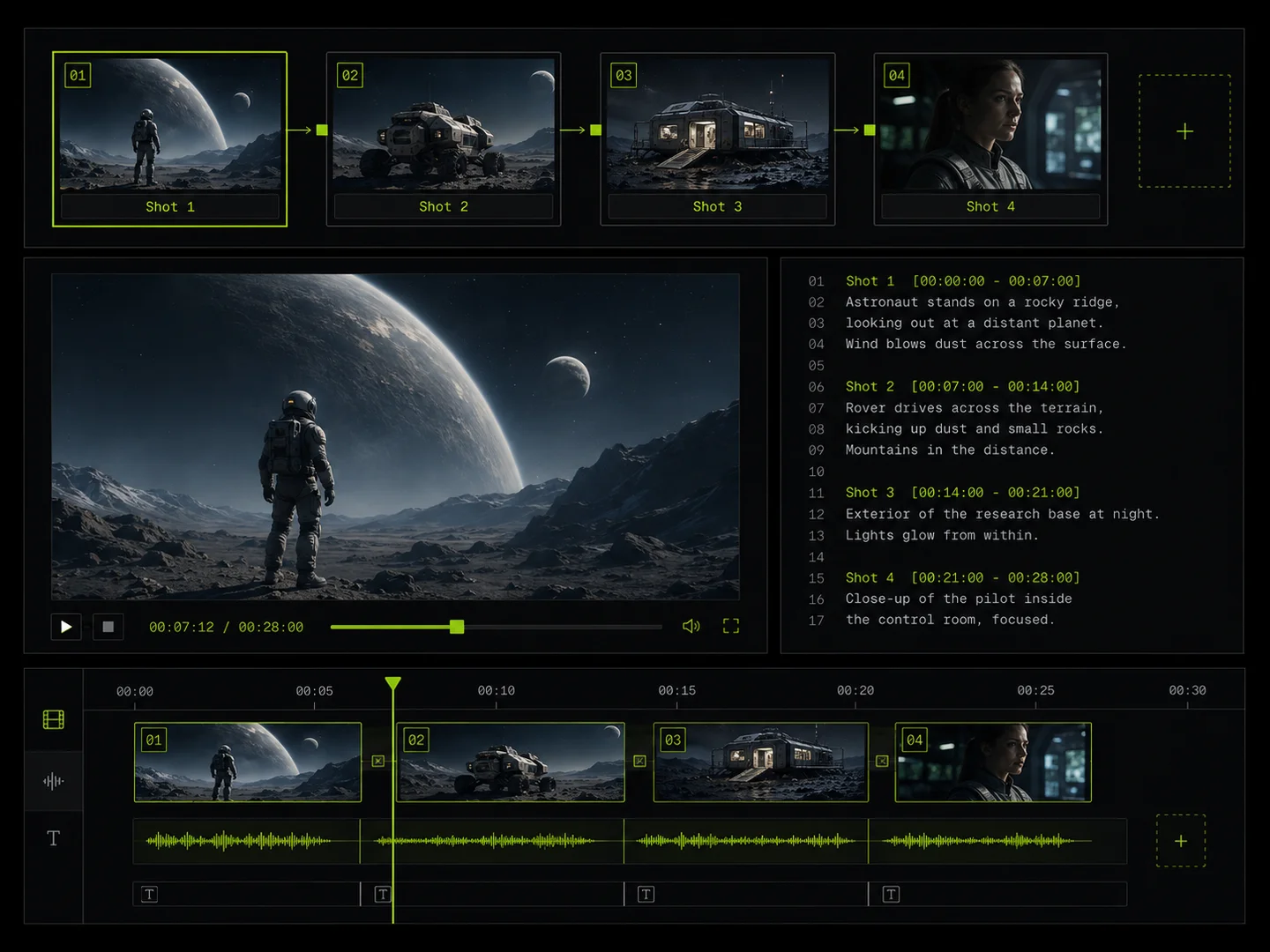Image resolution: width=1270 pixels, height=952 pixels.
Task: Click script line 'Shot 2 [00:07:00 - 00:14:00]'
Action: pyautogui.click(x=962, y=387)
